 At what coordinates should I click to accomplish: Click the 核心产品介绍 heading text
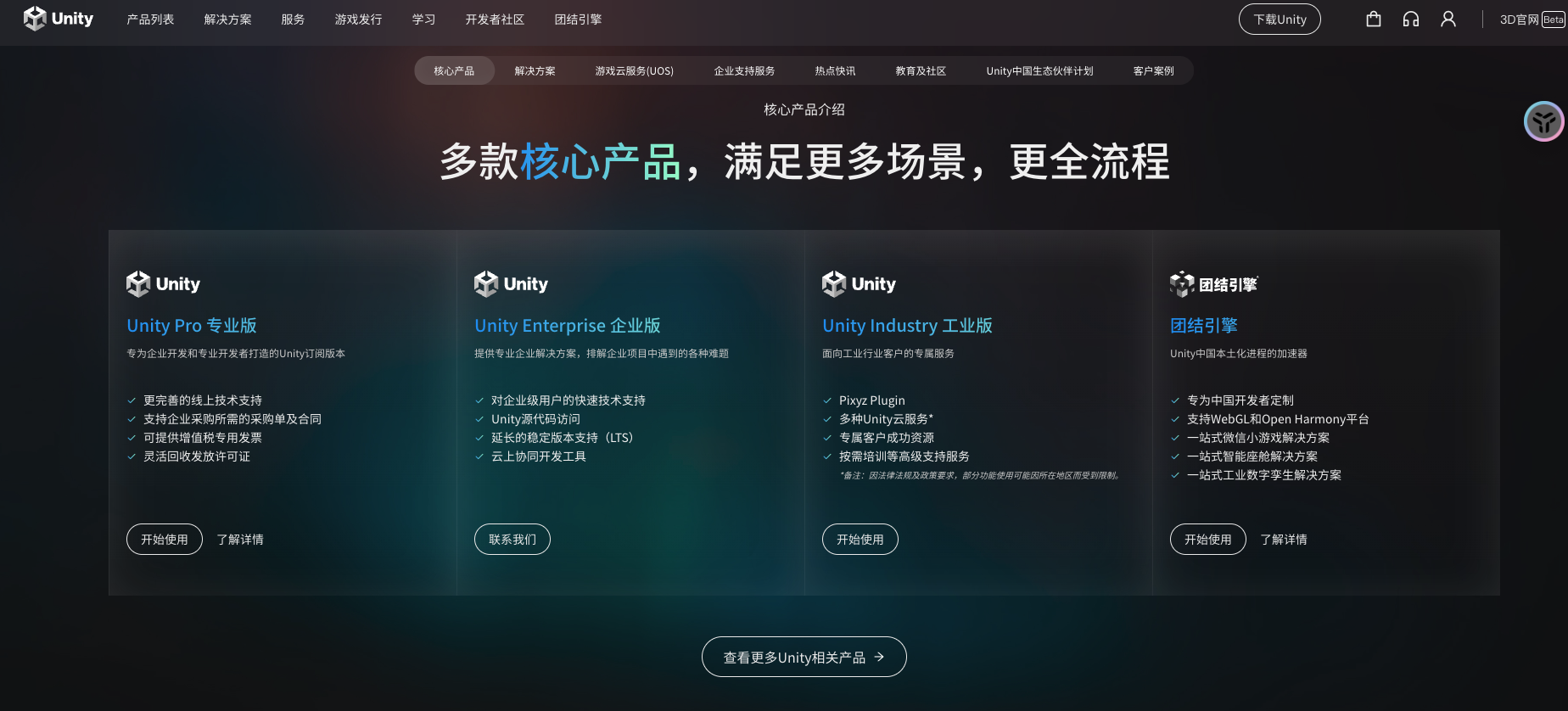click(804, 109)
